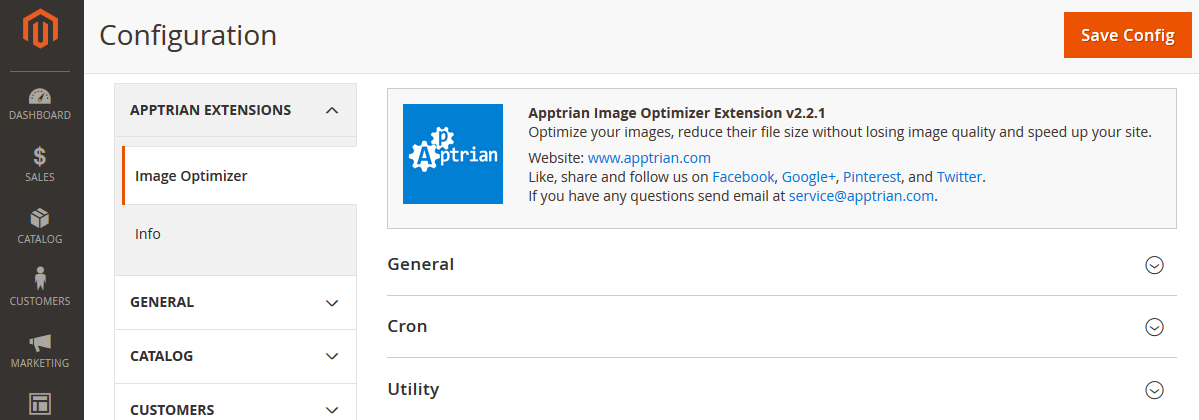Open the Marketing megaphone icon
Screen dimensions: 1199x420
[x=40, y=342]
